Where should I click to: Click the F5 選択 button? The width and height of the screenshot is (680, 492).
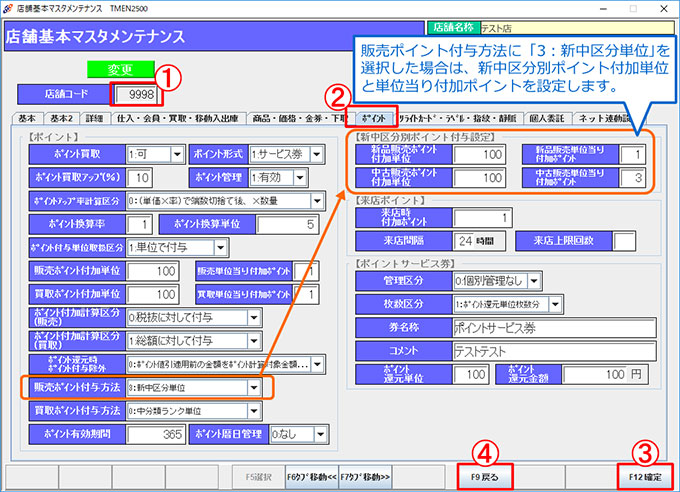coord(258,477)
